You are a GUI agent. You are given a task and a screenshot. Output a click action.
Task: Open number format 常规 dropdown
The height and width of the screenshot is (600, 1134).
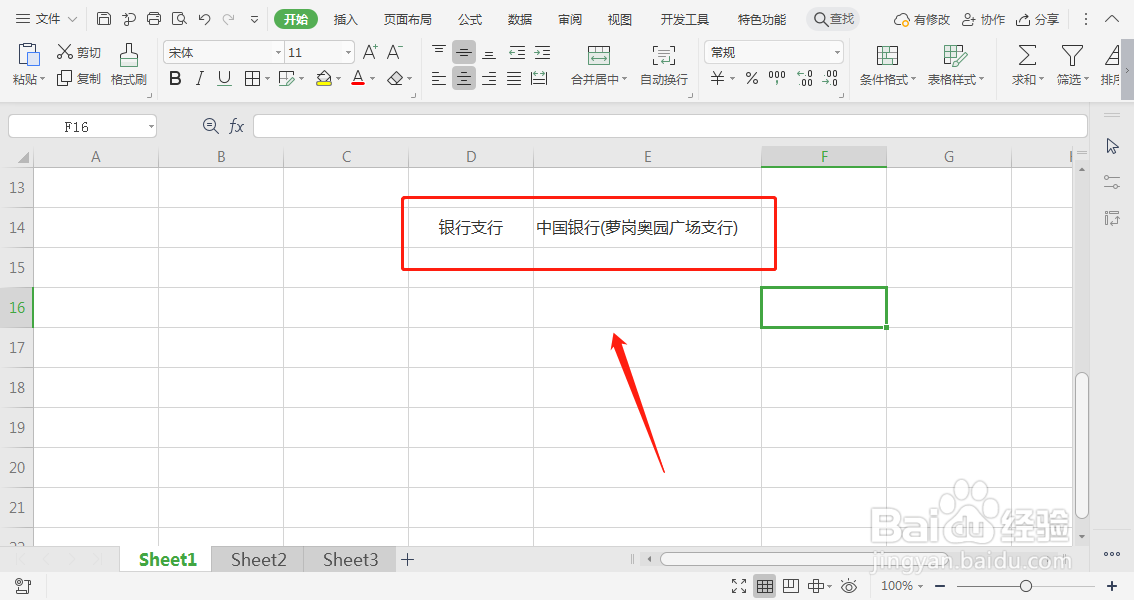coord(837,52)
